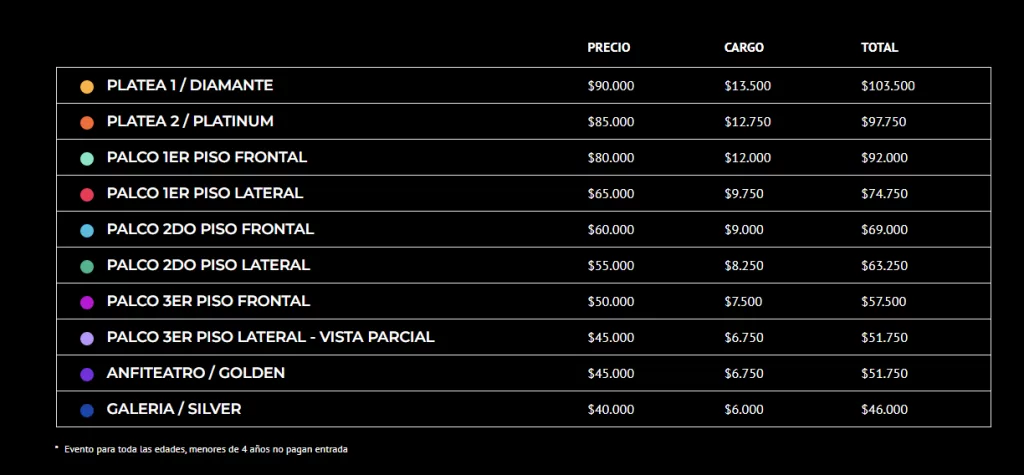Click the lavender dot for Palco 3er Piso Lateral
This screenshot has height=475, width=1024.
pyautogui.click(x=87, y=338)
